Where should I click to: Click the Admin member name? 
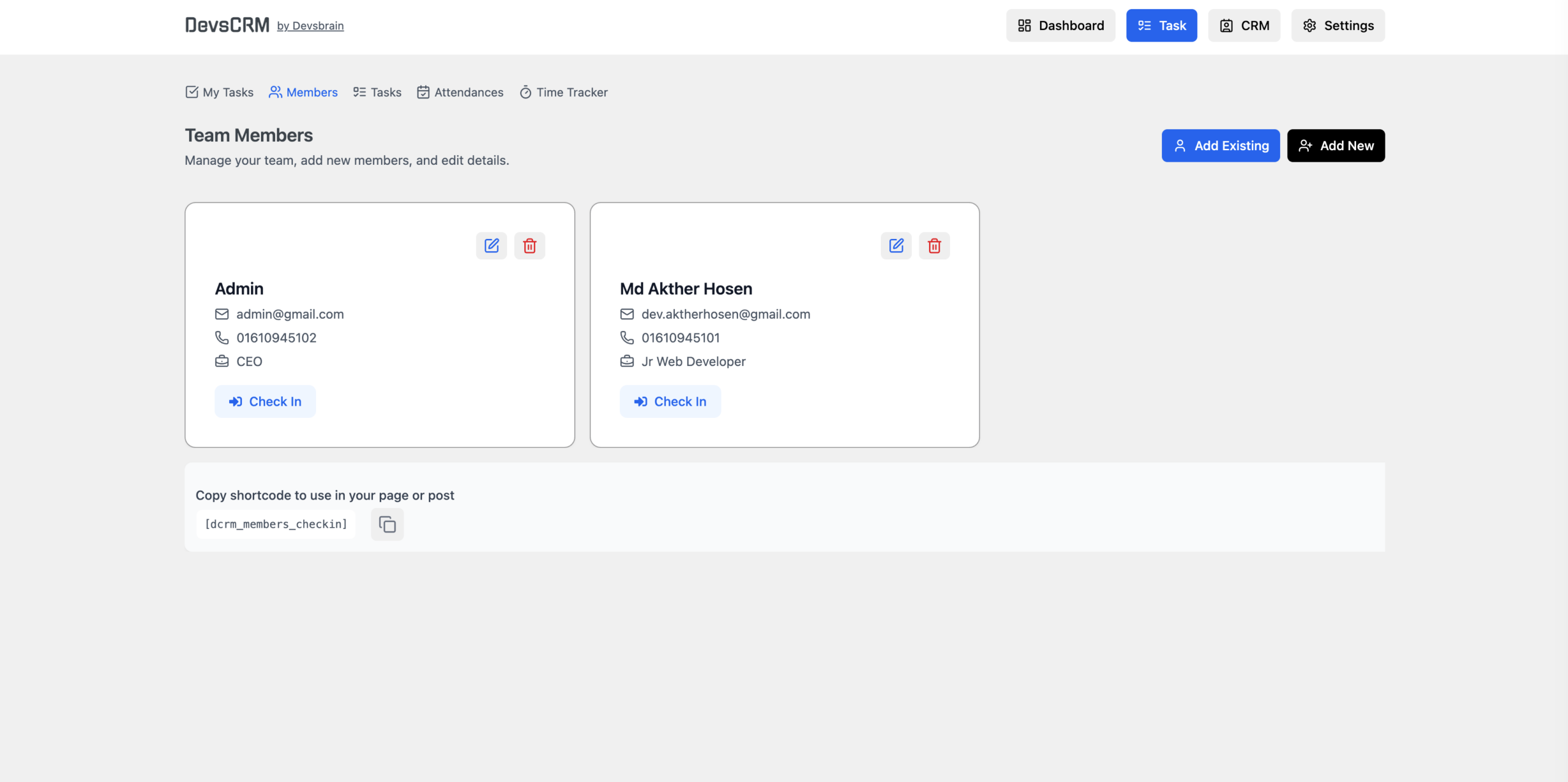point(239,289)
